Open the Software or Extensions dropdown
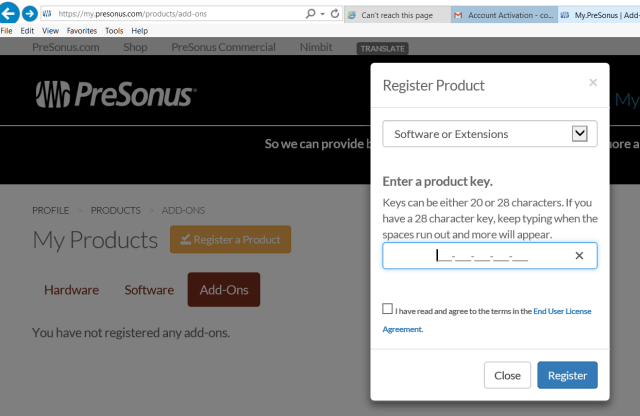 (490, 134)
